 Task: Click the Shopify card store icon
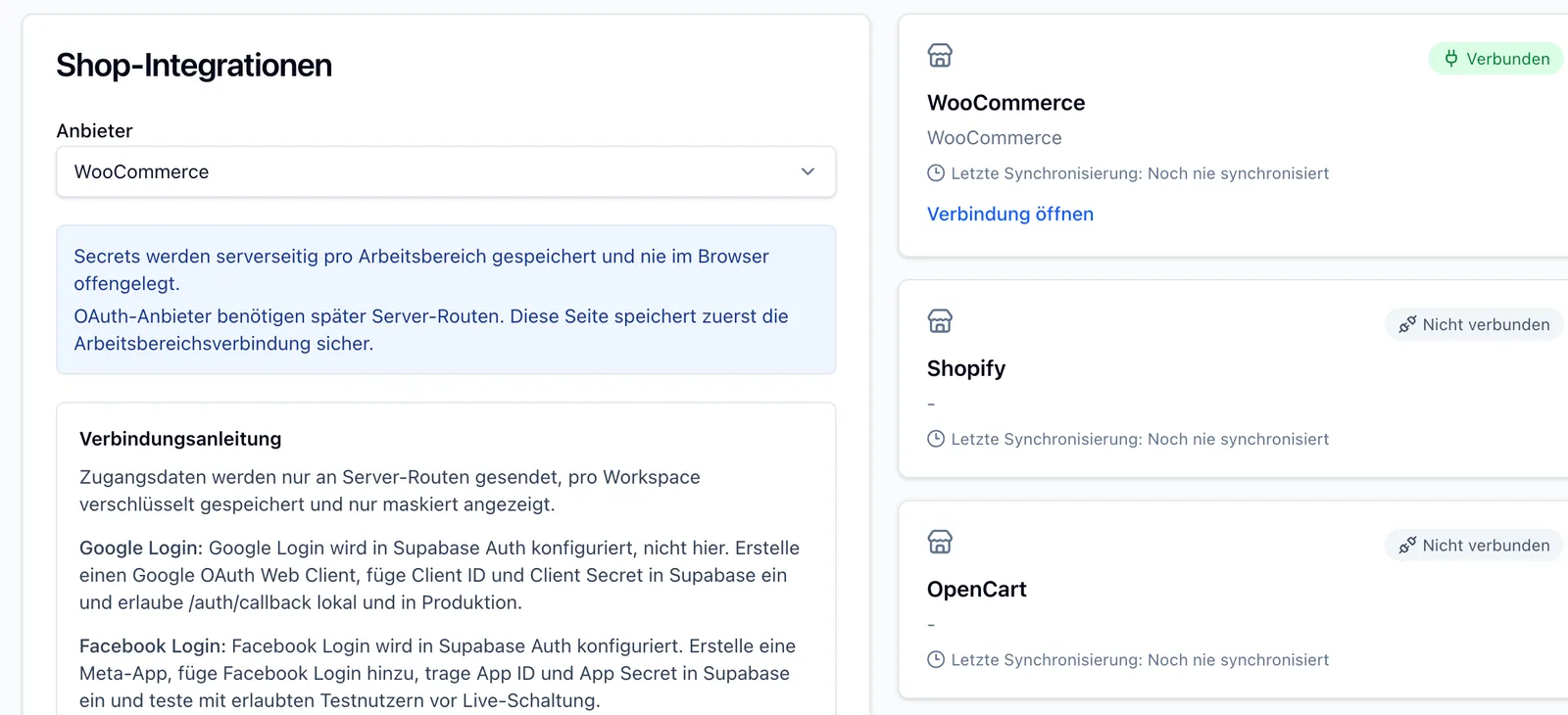point(940,321)
